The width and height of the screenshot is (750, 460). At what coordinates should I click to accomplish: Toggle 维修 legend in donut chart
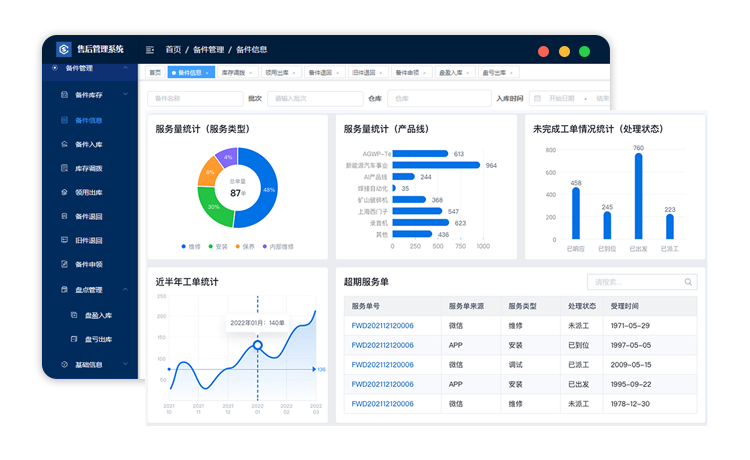pos(191,247)
